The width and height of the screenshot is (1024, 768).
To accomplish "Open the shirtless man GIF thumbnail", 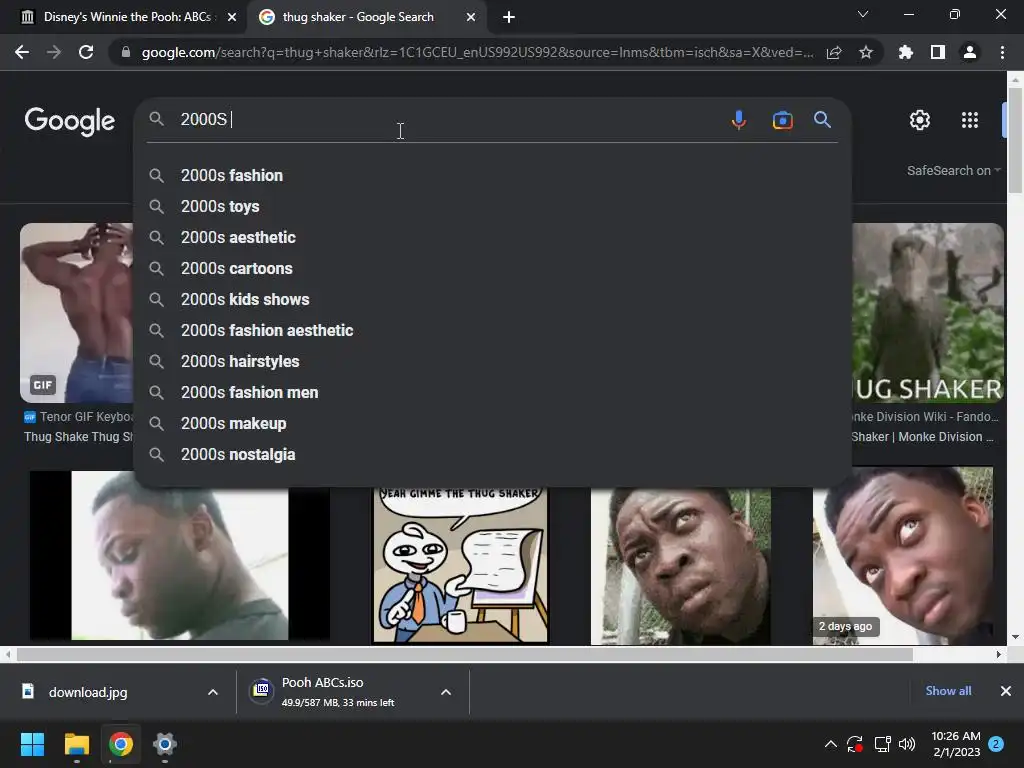I will click(77, 313).
